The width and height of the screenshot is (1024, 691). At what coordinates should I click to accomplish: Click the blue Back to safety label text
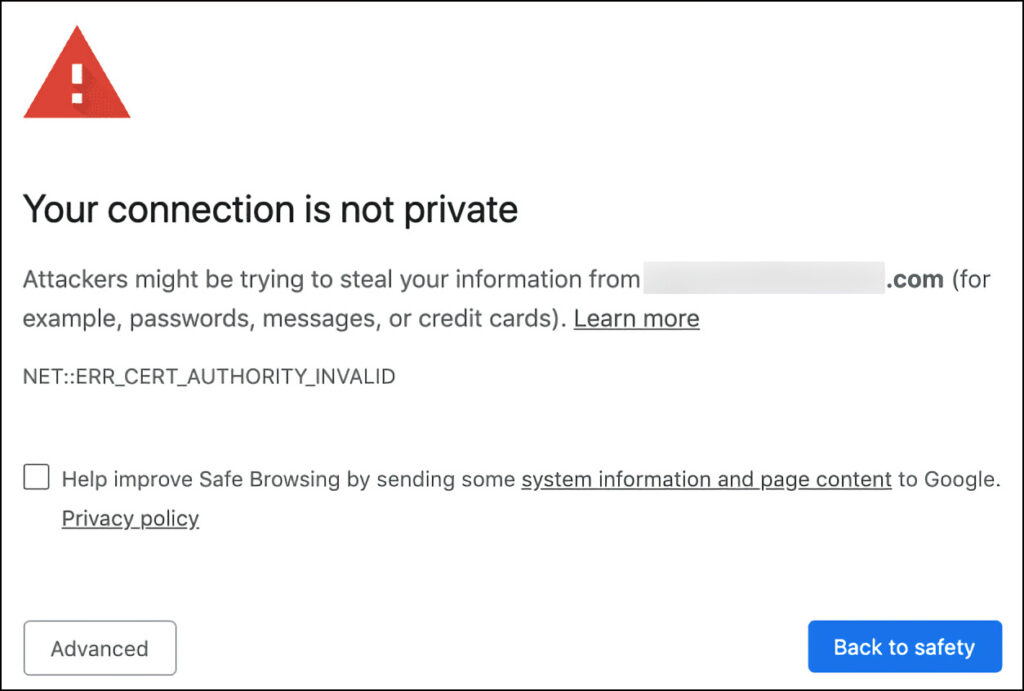[904, 646]
